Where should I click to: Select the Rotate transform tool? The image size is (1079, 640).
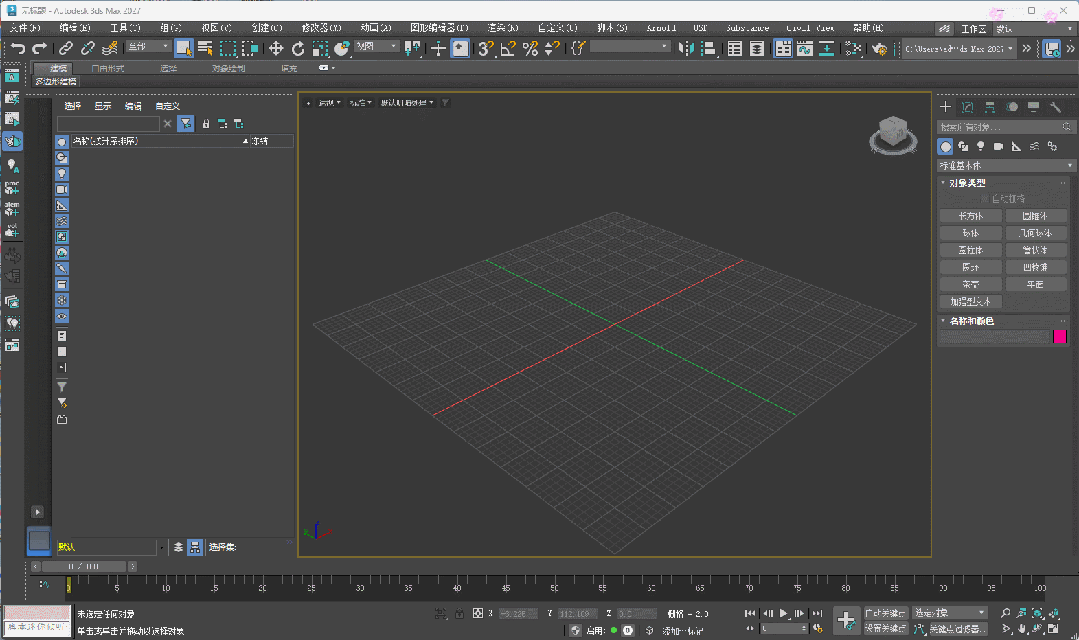[298, 48]
